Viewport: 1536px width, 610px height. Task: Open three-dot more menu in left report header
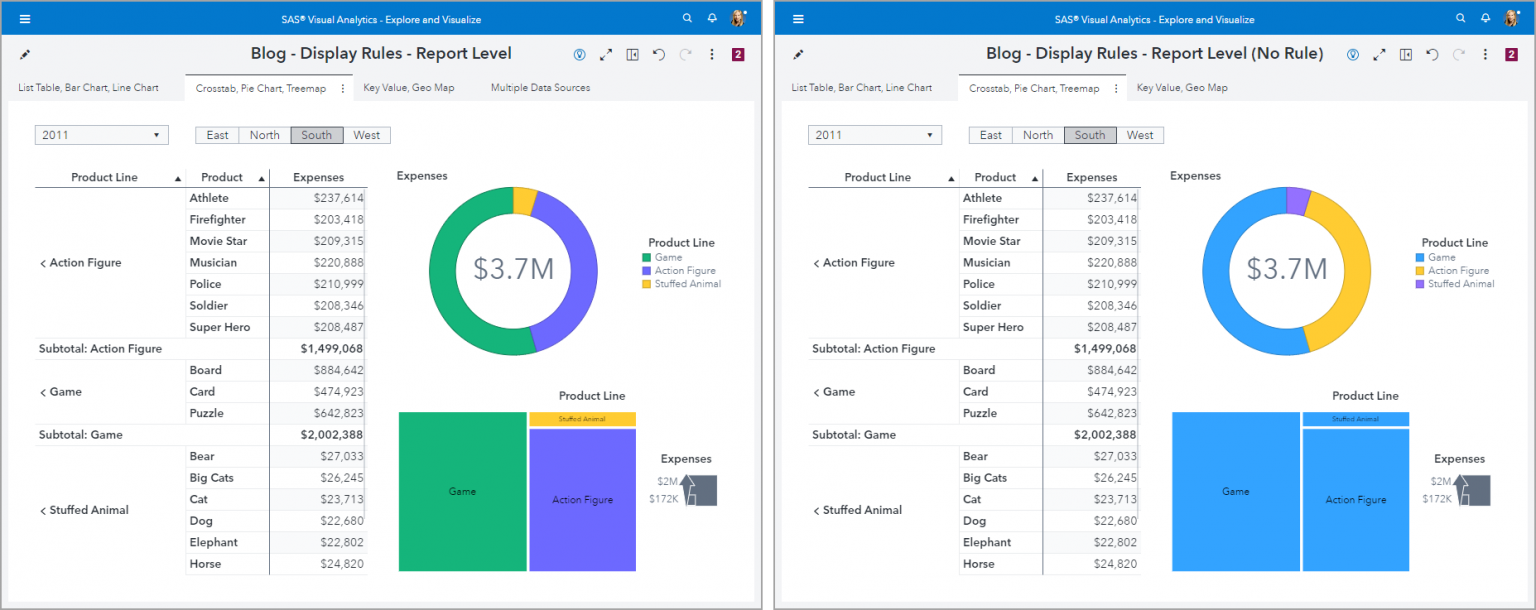click(712, 54)
